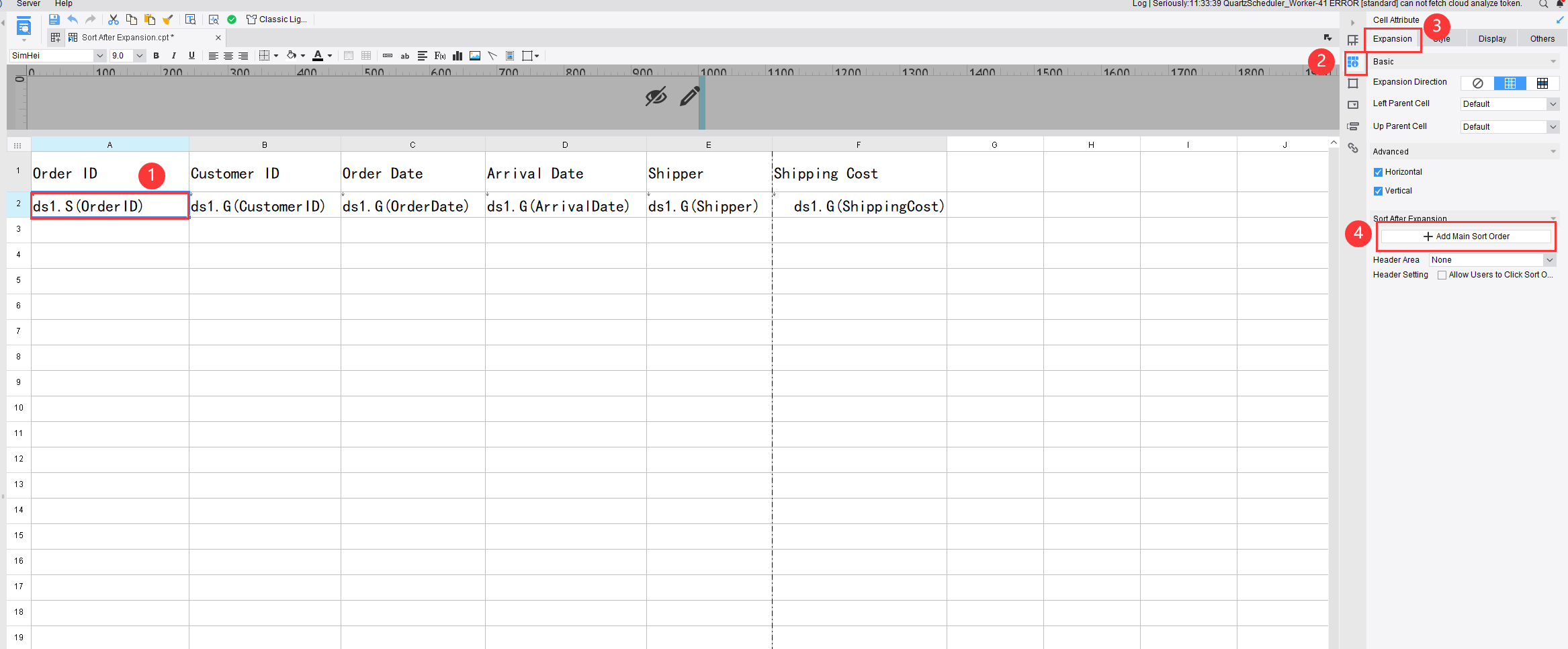Select cell A2 containing ds1.S(OrderID)
The image size is (1568, 649).
point(110,206)
